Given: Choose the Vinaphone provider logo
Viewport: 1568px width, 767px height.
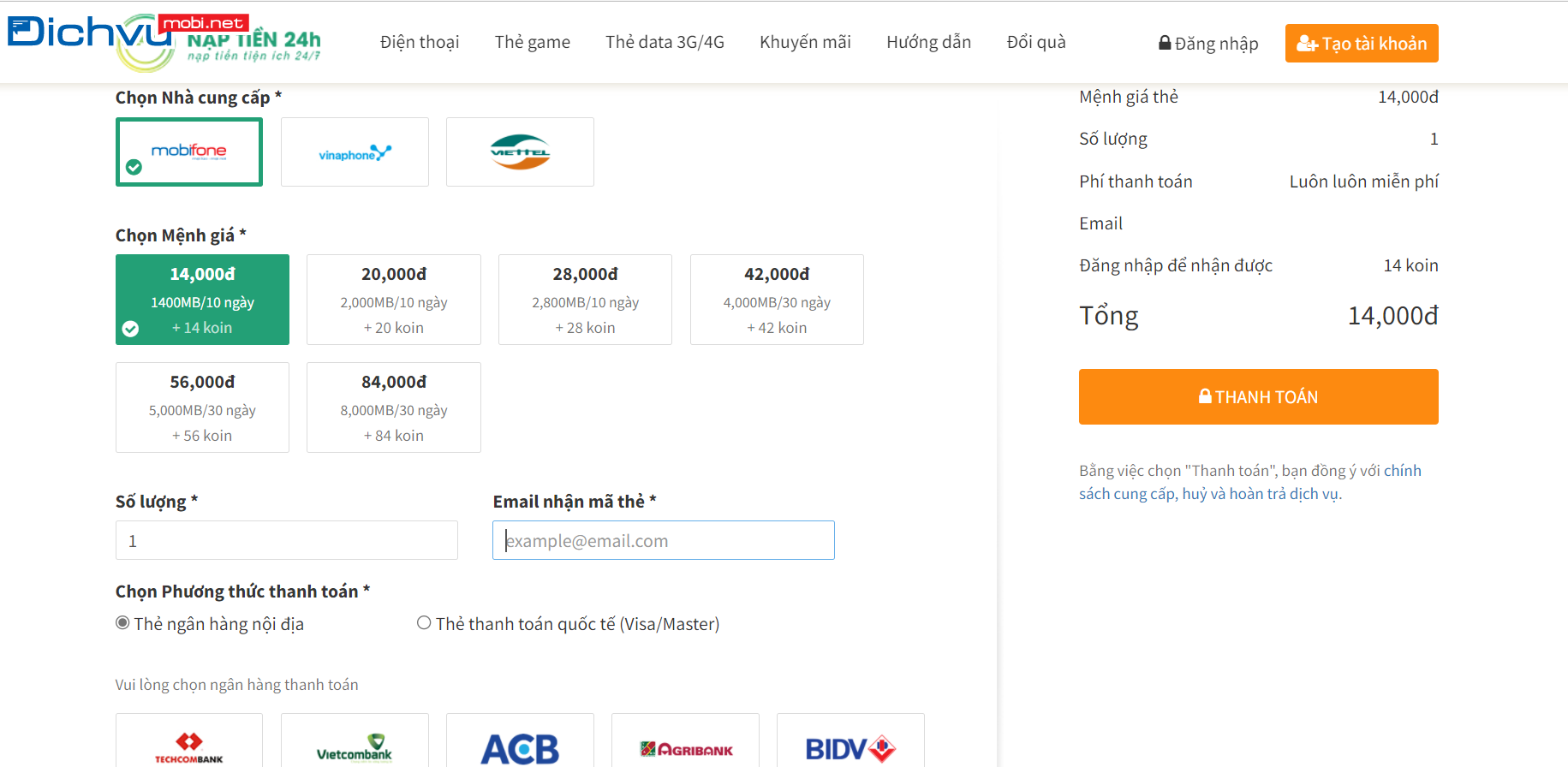Looking at the screenshot, I should 355,152.
